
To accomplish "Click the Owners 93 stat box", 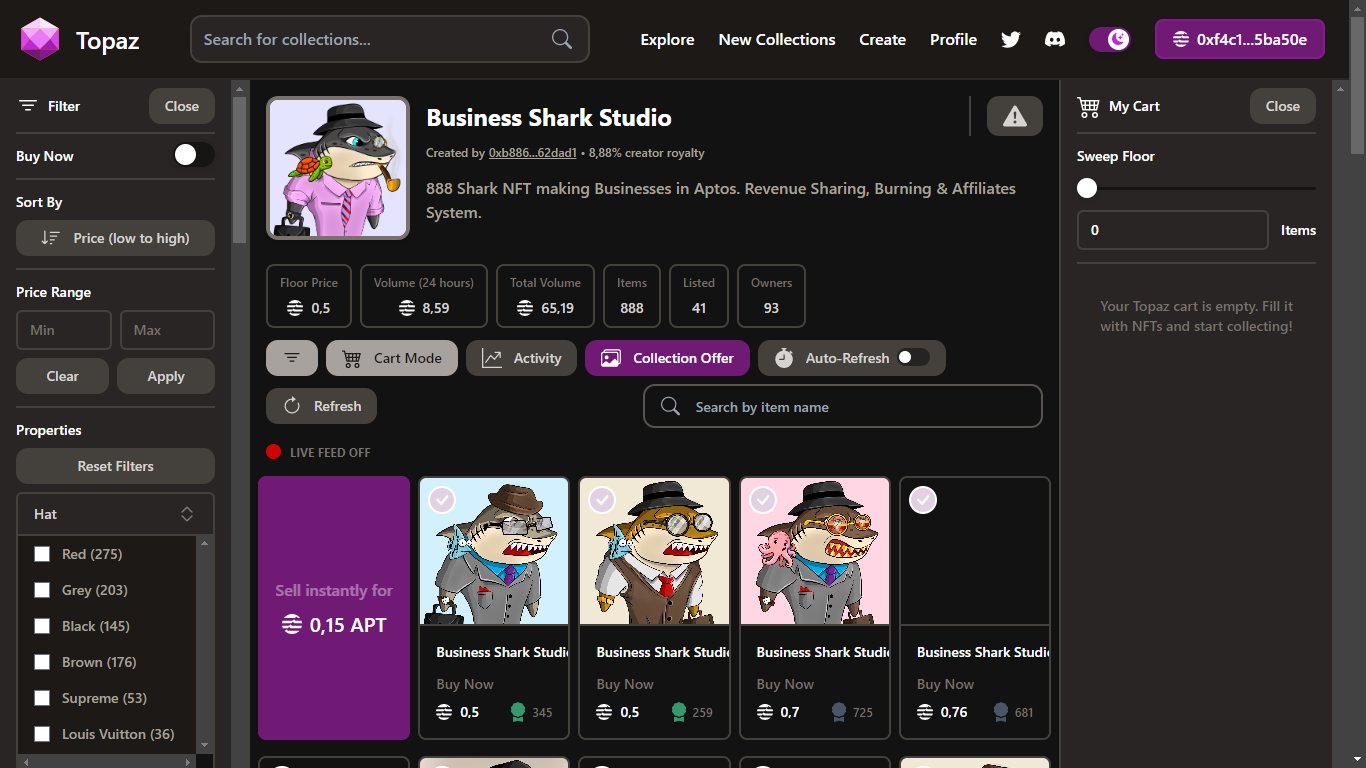I will coord(771,296).
